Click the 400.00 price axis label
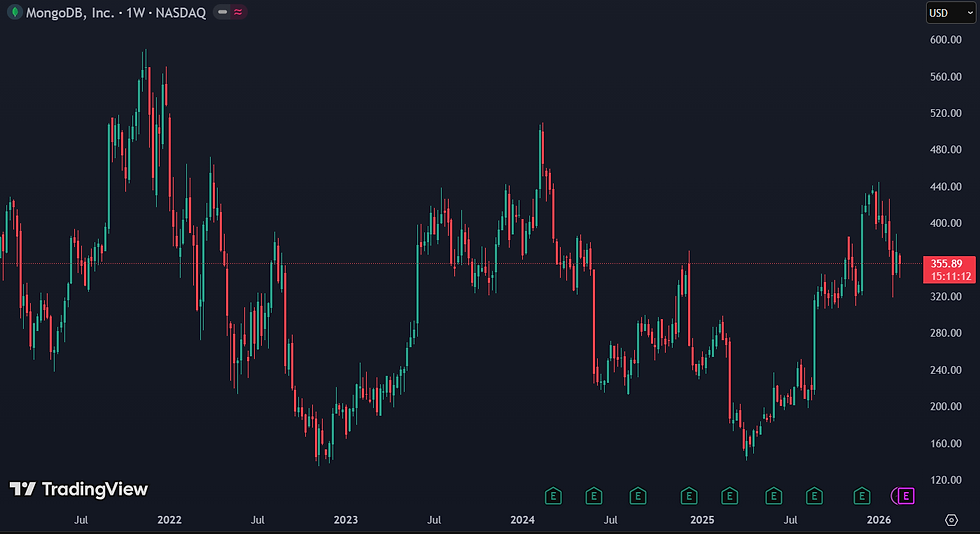 946,223
